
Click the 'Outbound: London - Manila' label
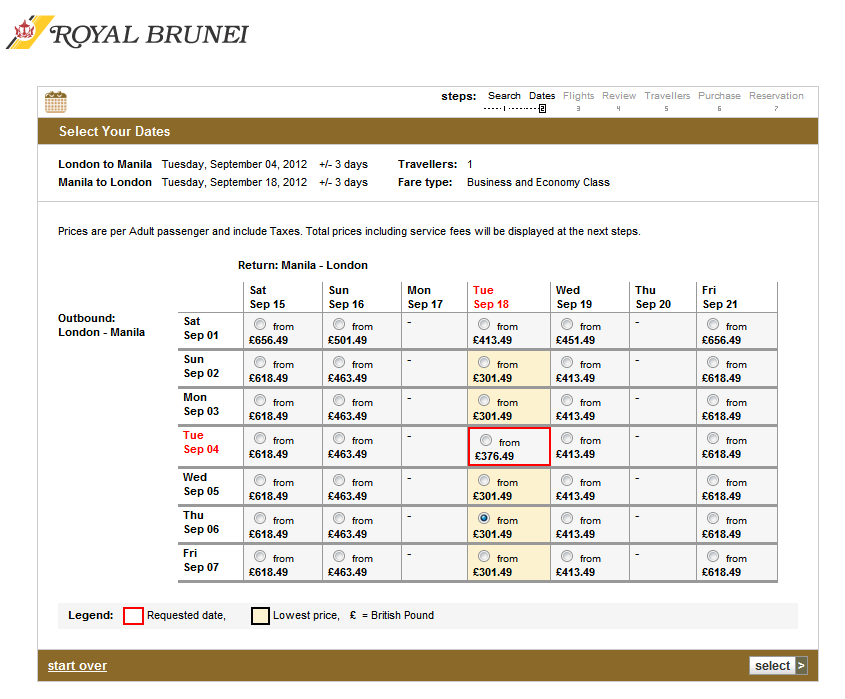click(101, 325)
